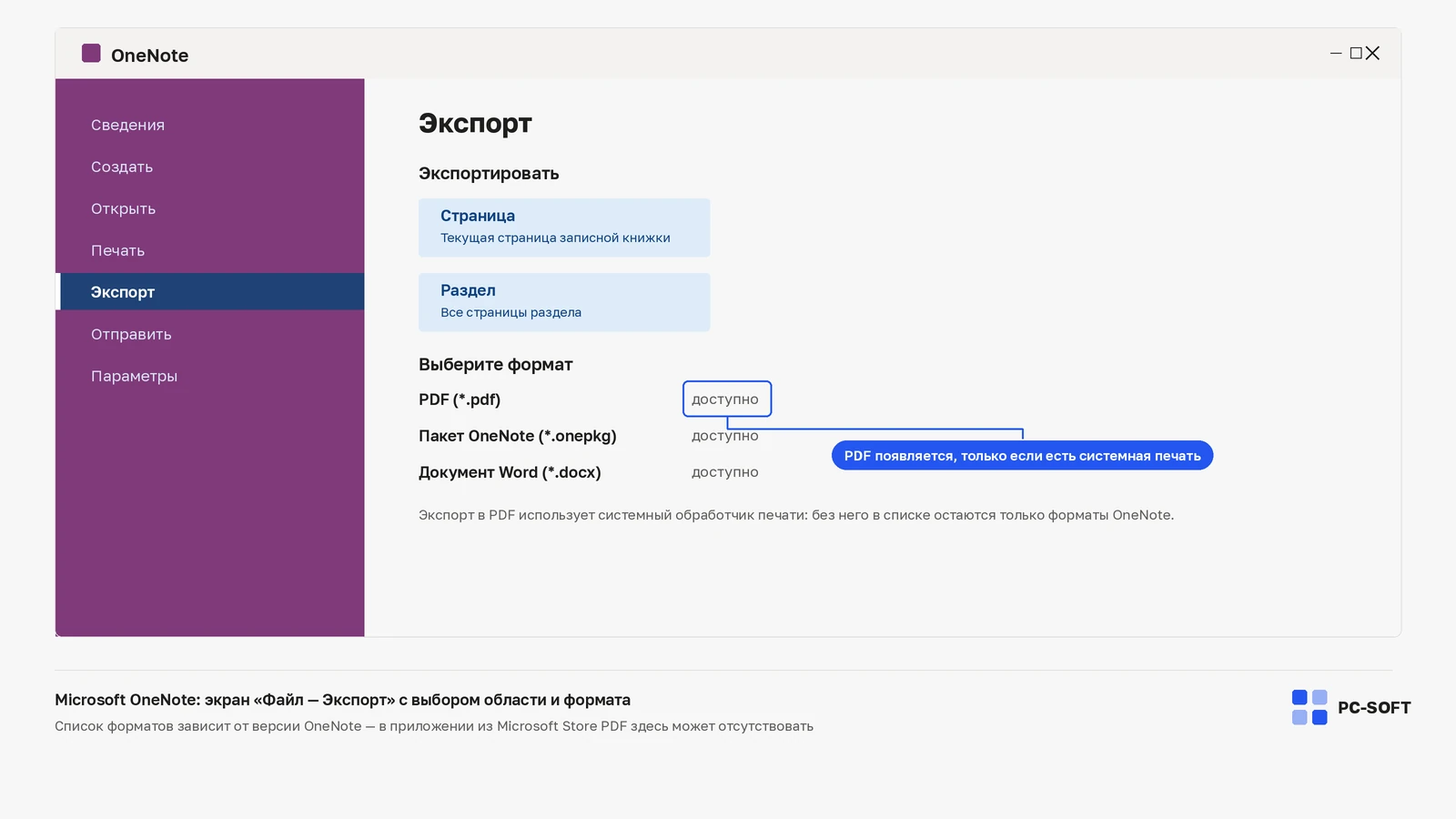Screen dimensions: 1456x819
Task: Select the PDF (*.pdf) format
Action: point(460,399)
